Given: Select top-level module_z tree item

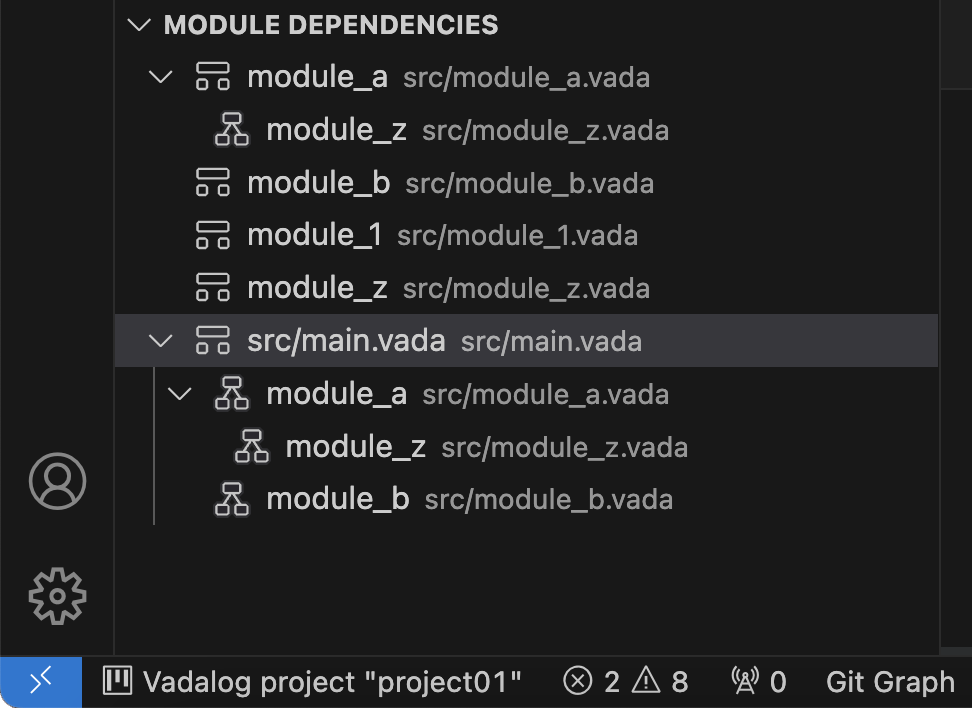Looking at the screenshot, I should 526,288.
